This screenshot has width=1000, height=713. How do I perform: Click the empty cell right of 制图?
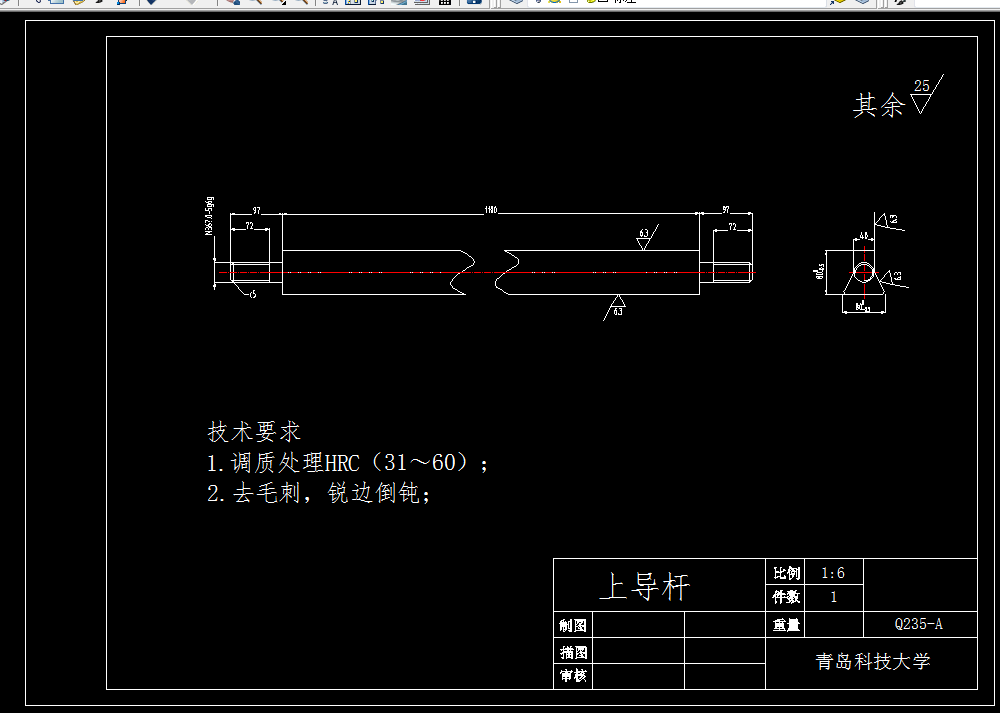coord(638,625)
